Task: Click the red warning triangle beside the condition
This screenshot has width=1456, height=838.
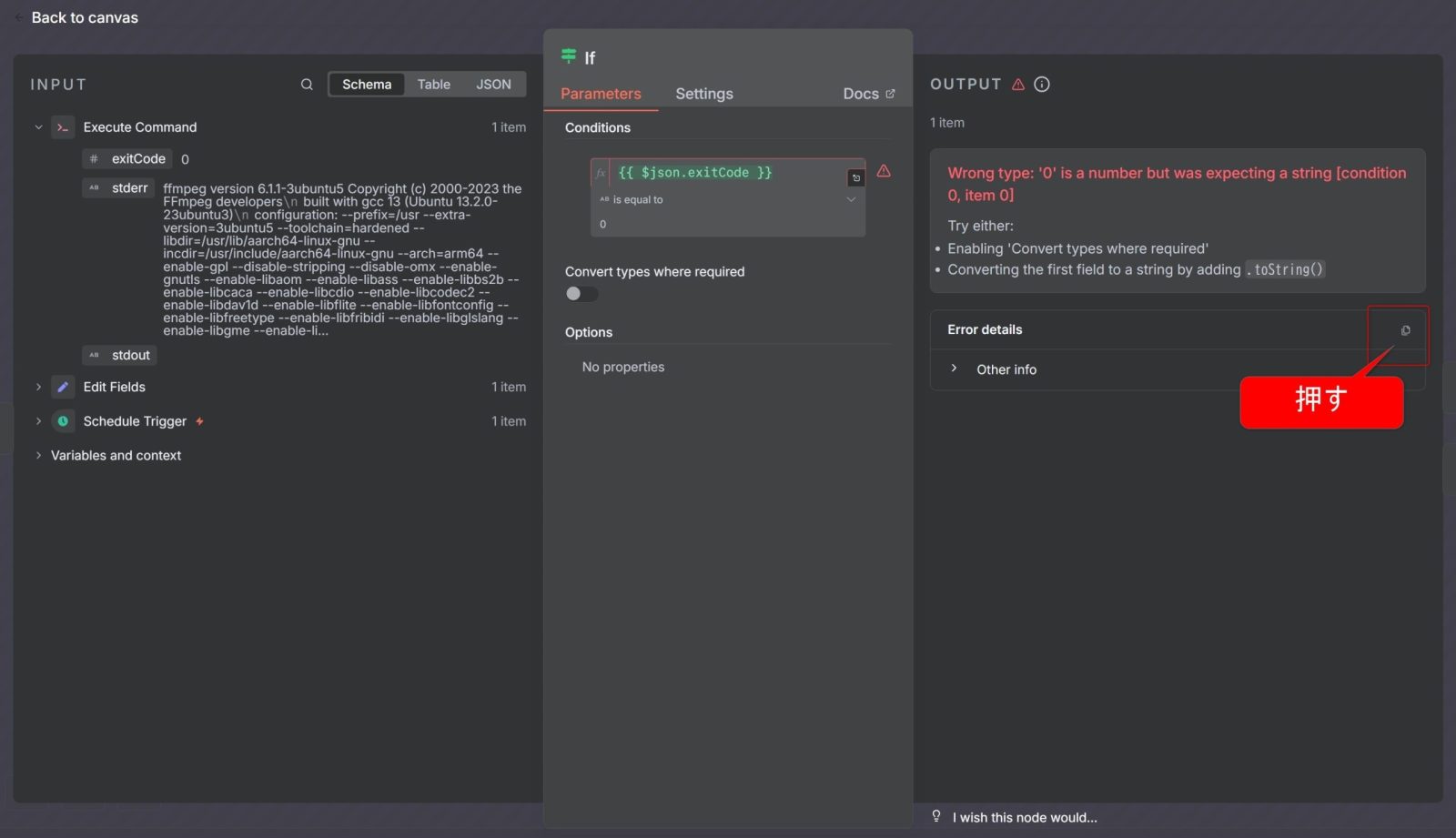Action: 884,171
